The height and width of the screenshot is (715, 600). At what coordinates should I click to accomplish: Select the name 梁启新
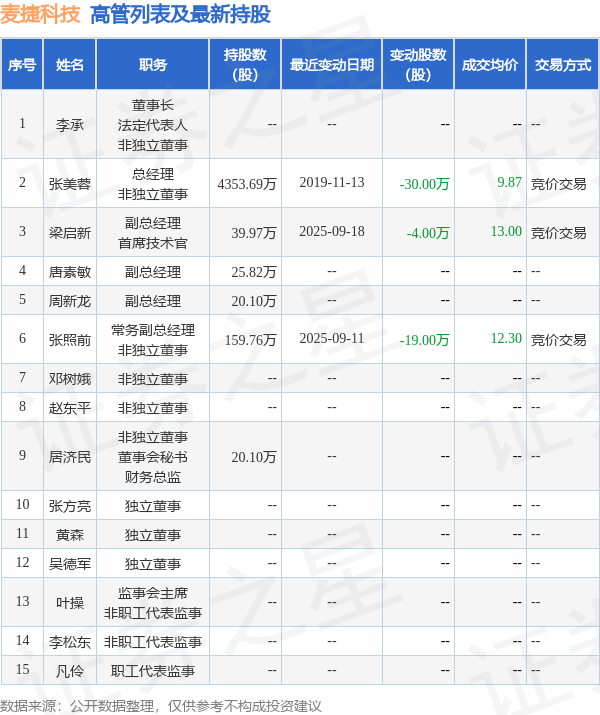[70, 233]
